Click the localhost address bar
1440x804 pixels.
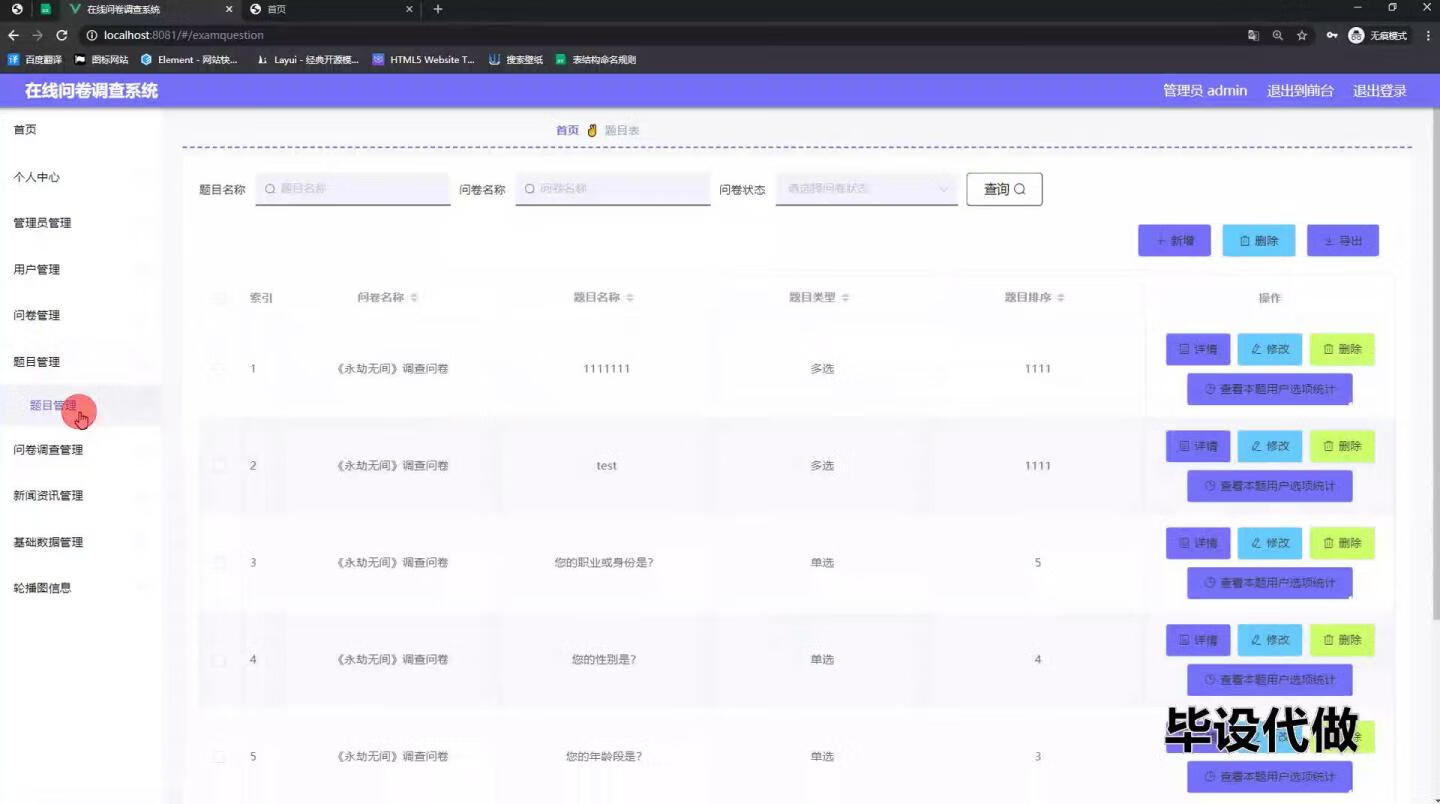tap(660, 35)
